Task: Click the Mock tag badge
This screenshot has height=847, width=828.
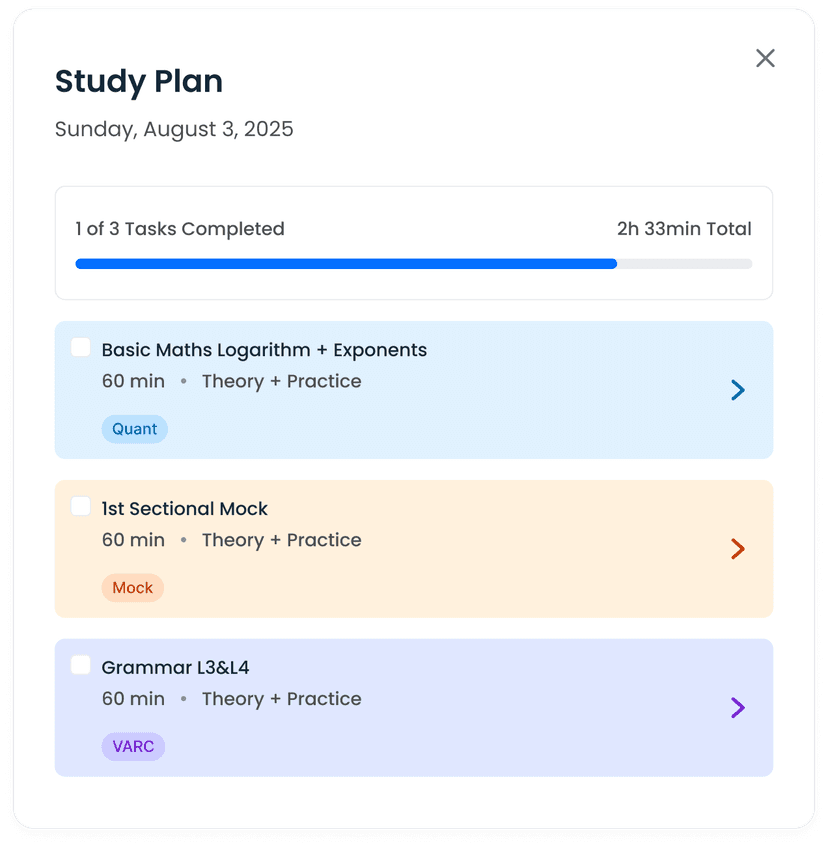Action: (132, 588)
